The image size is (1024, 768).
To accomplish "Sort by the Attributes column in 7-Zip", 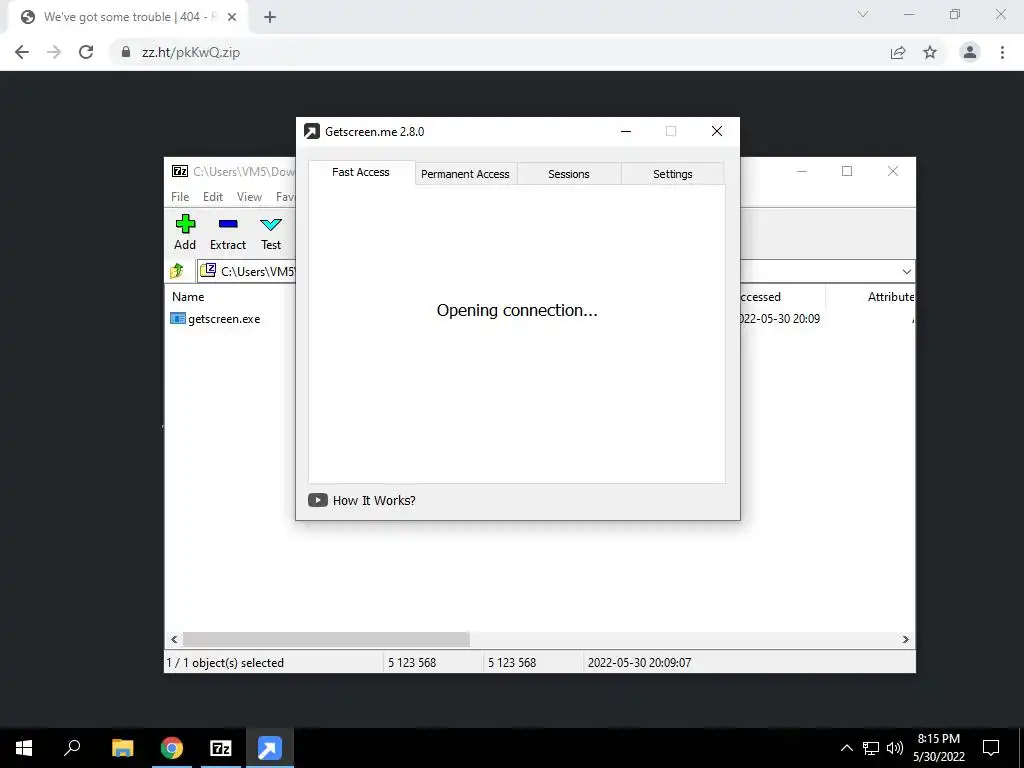I will [x=891, y=296].
